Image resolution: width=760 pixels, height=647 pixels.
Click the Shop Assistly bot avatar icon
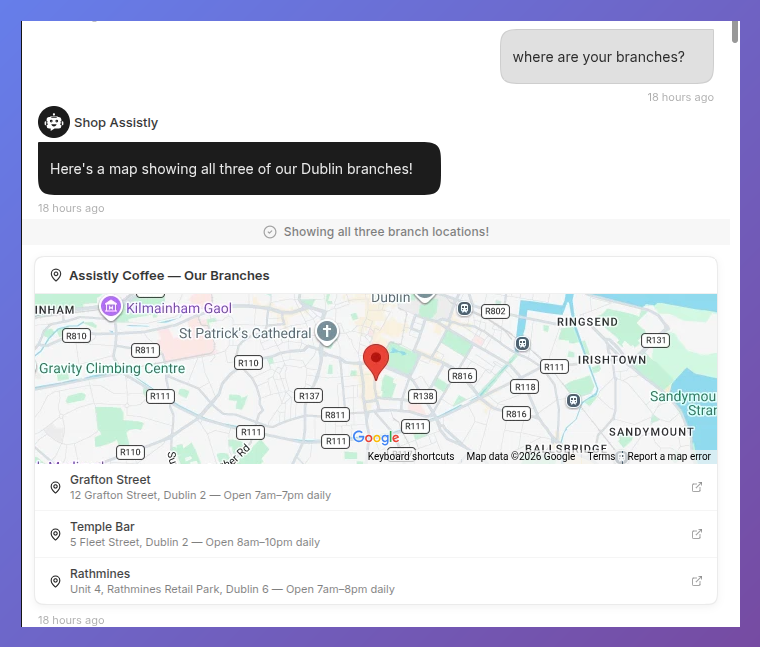pos(54,122)
